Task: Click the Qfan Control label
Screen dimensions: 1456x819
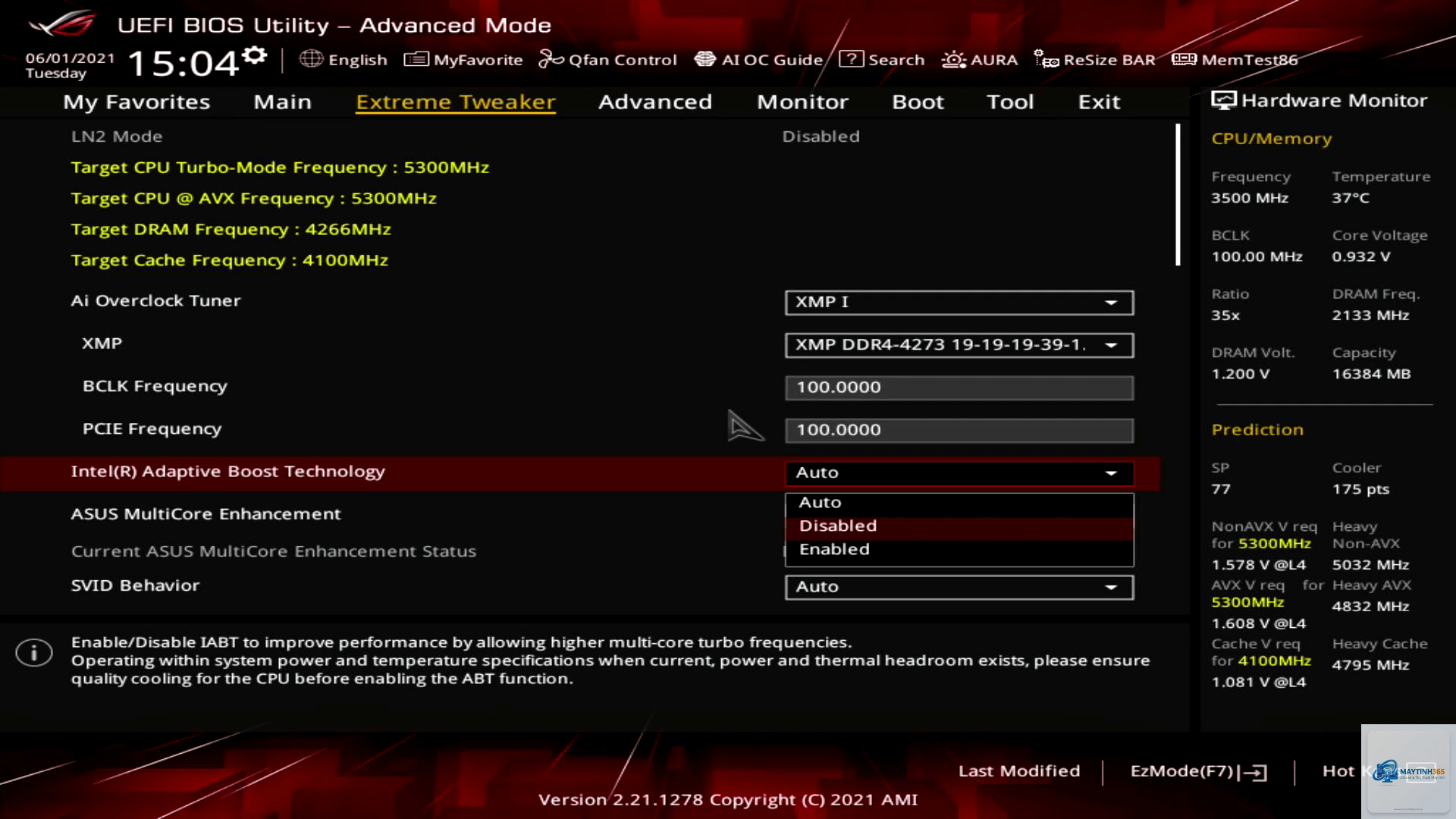Action: click(x=623, y=60)
